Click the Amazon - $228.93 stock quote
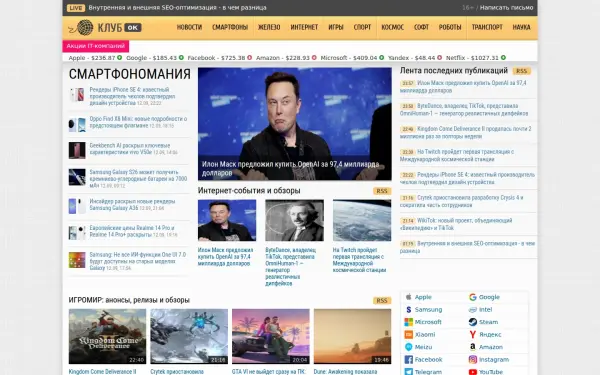600x375 pixels. pyautogui.click(x=286, y=58)
